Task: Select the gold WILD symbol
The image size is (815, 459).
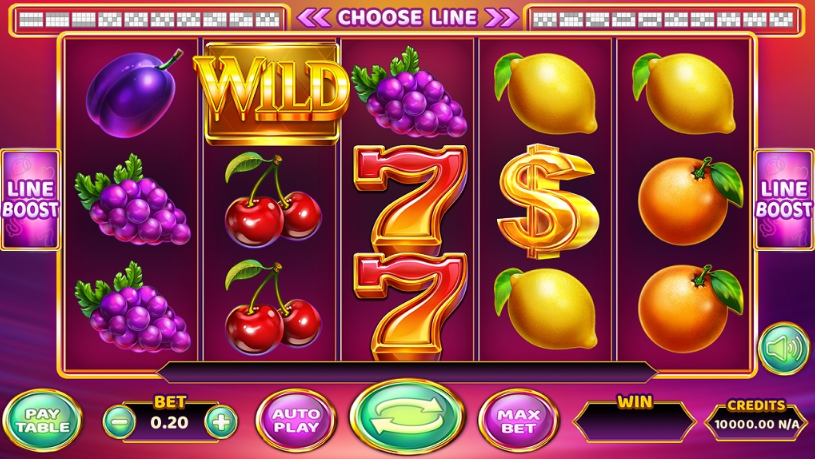Action: point(271,91)
